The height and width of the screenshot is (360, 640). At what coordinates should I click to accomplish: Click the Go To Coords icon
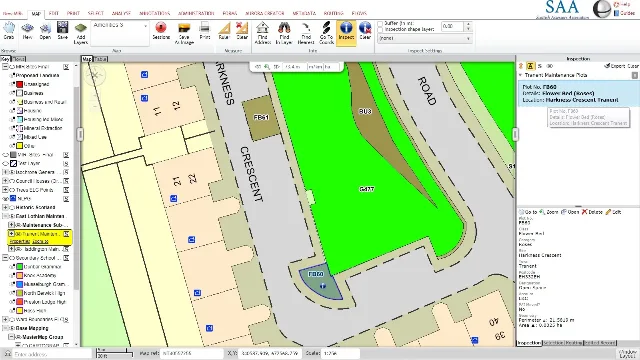[x=326, y=33]
